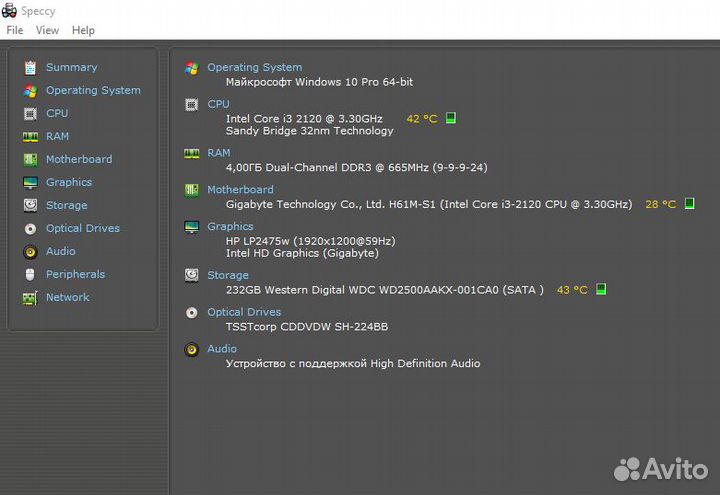Screen dimensions: 720x495
Task: Click the Optical Drives heading link in summary
Action: 244,312
